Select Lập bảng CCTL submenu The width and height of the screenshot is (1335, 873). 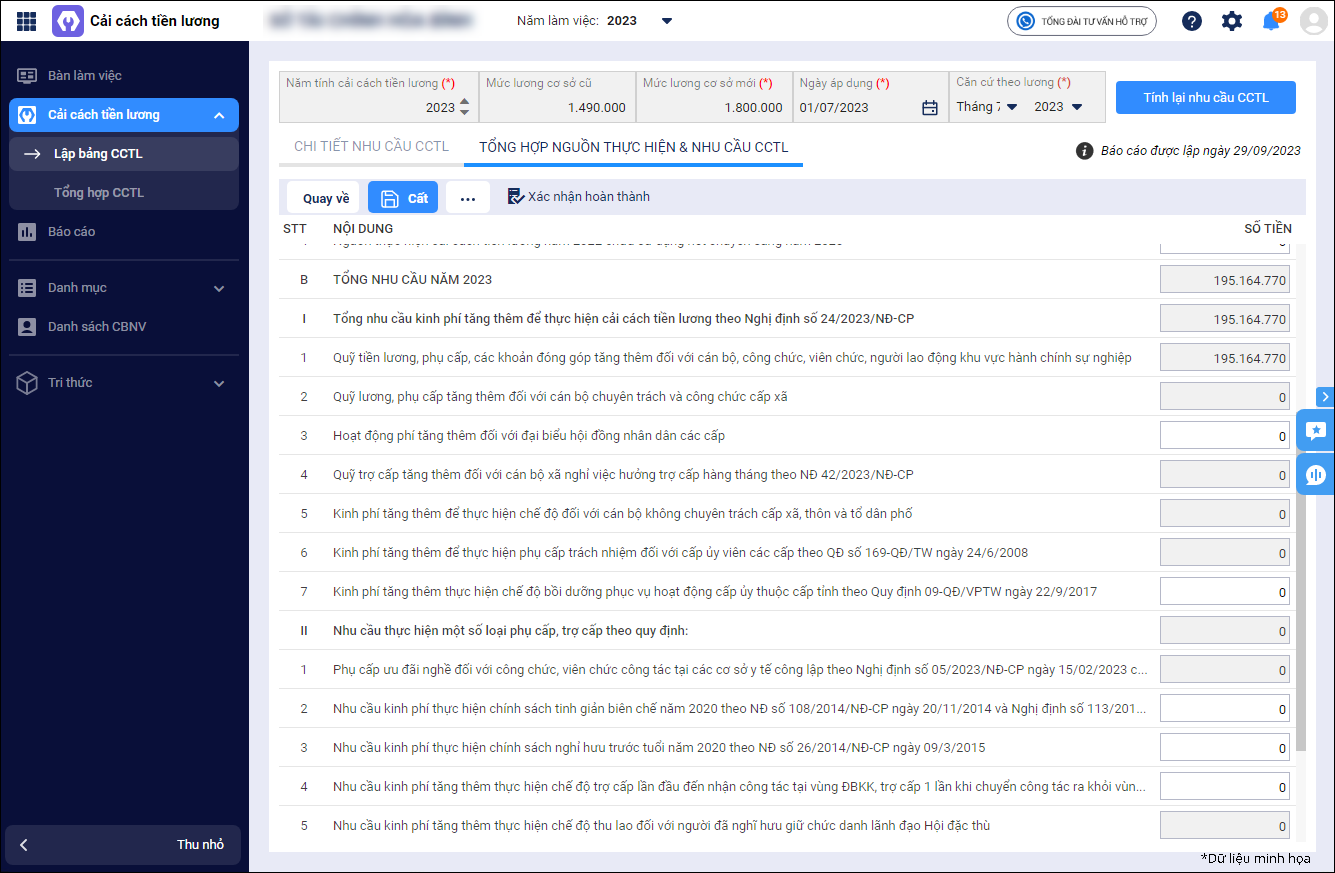(123, 154)
